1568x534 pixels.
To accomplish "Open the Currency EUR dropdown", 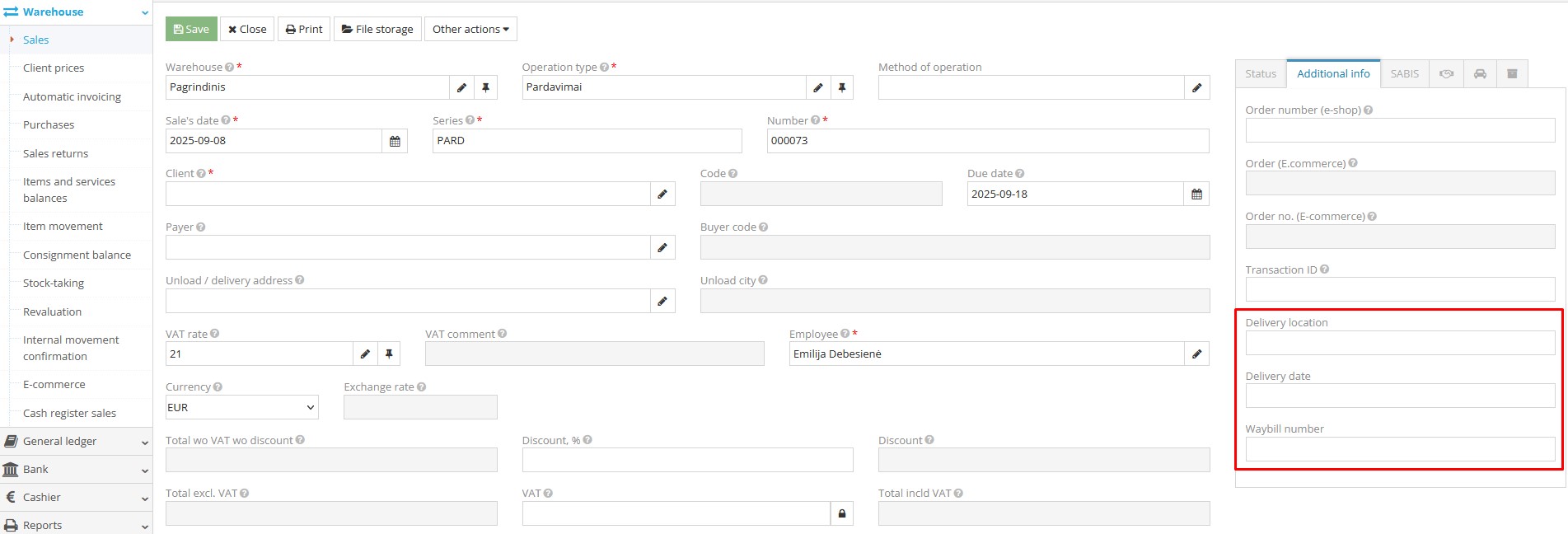I will [x=241, y=408].
